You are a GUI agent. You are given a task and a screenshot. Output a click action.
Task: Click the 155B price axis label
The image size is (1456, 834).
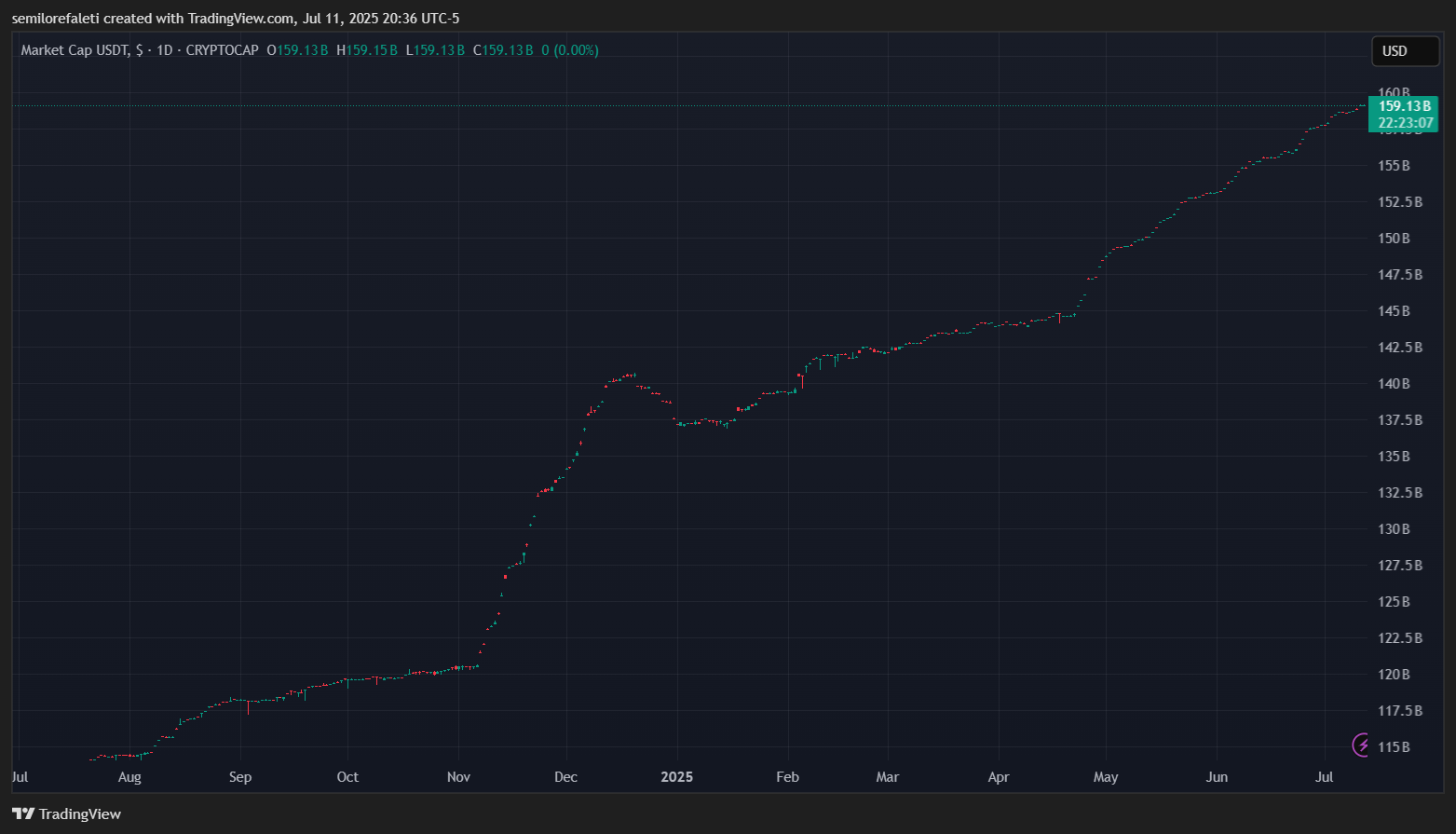click(1394, 166)
